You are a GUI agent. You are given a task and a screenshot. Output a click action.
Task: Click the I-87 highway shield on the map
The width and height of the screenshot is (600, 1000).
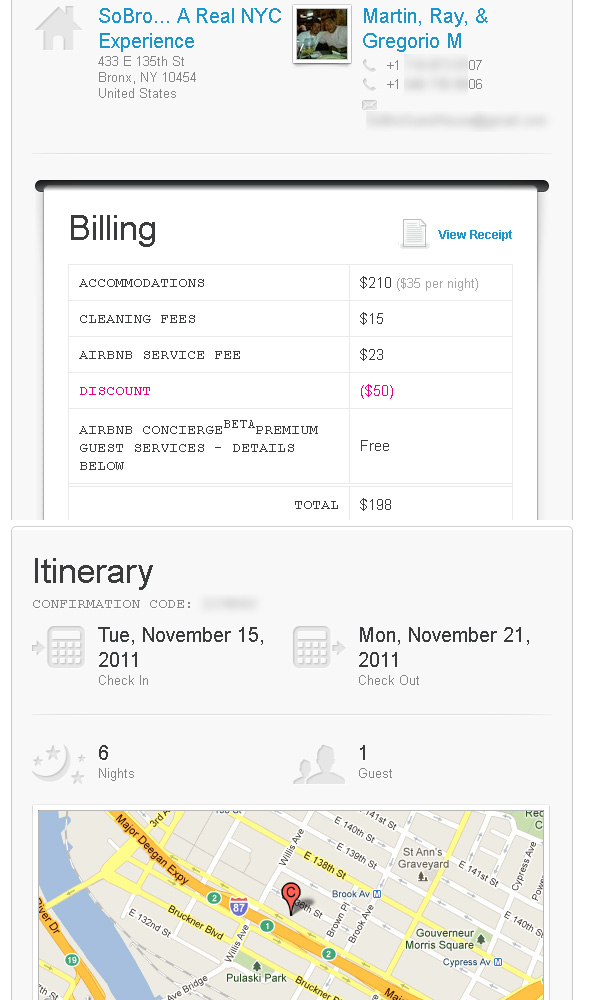[x=238, y=906]
